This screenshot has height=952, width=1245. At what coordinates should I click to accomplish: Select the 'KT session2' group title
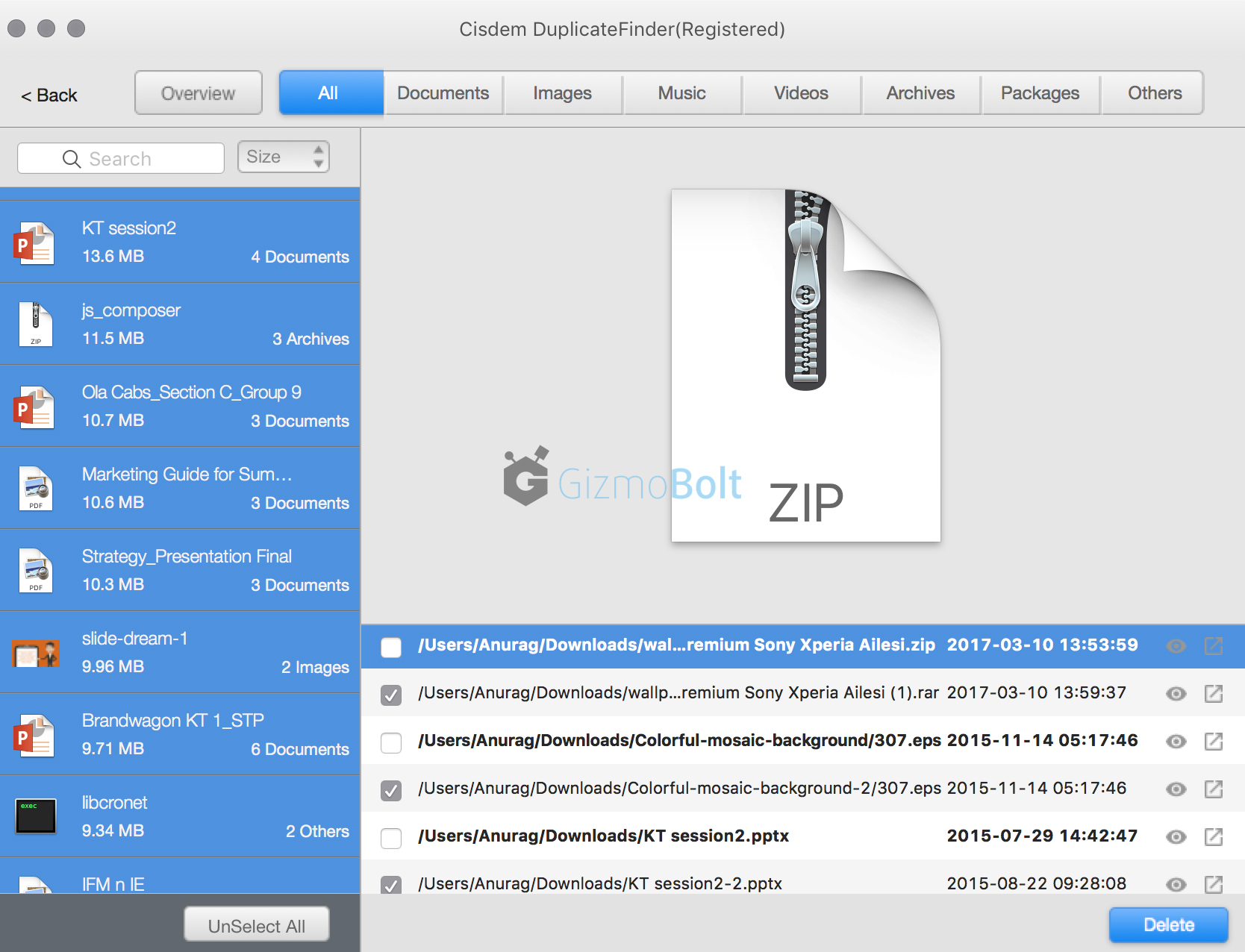(129, 228)
